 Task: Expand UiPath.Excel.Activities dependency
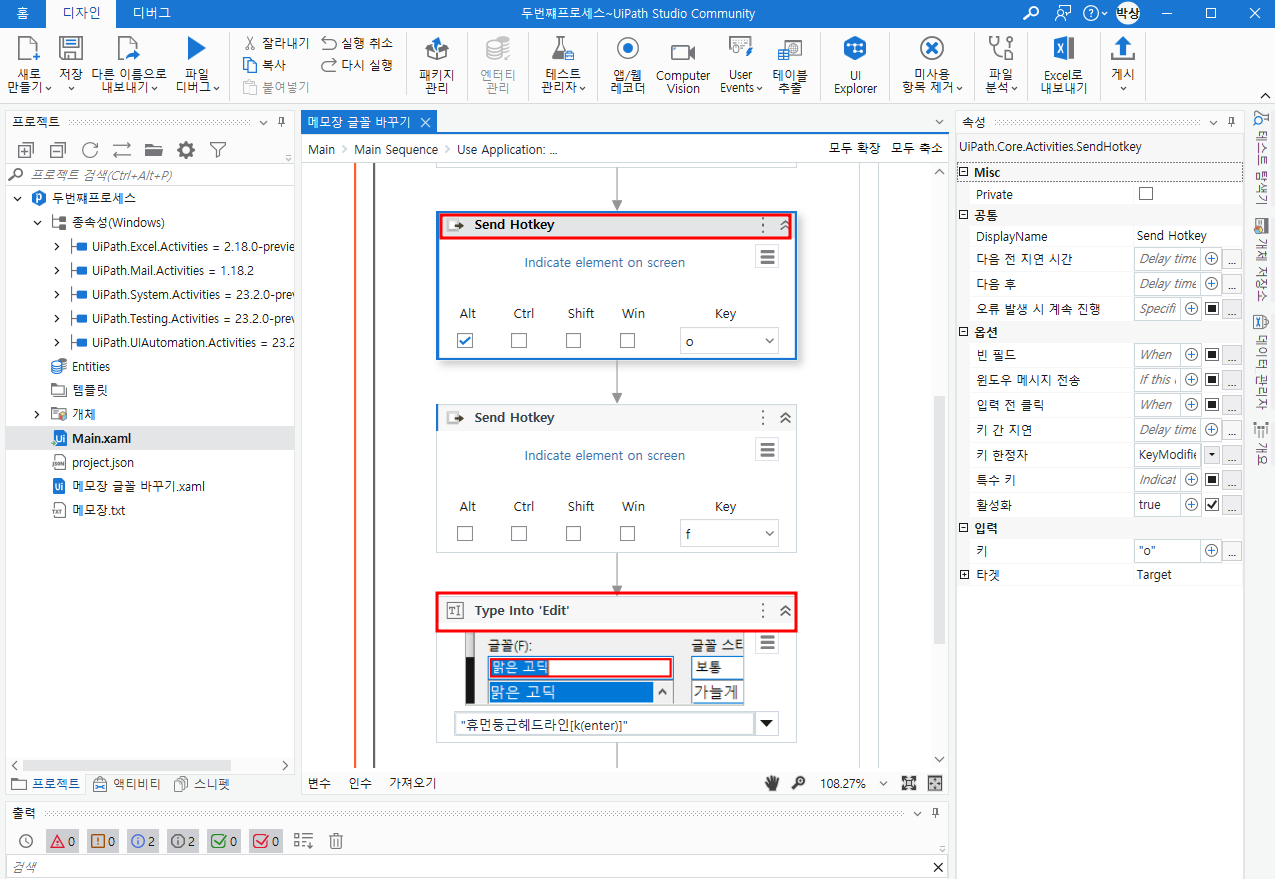pyautogui.click(x=56, y=246)
